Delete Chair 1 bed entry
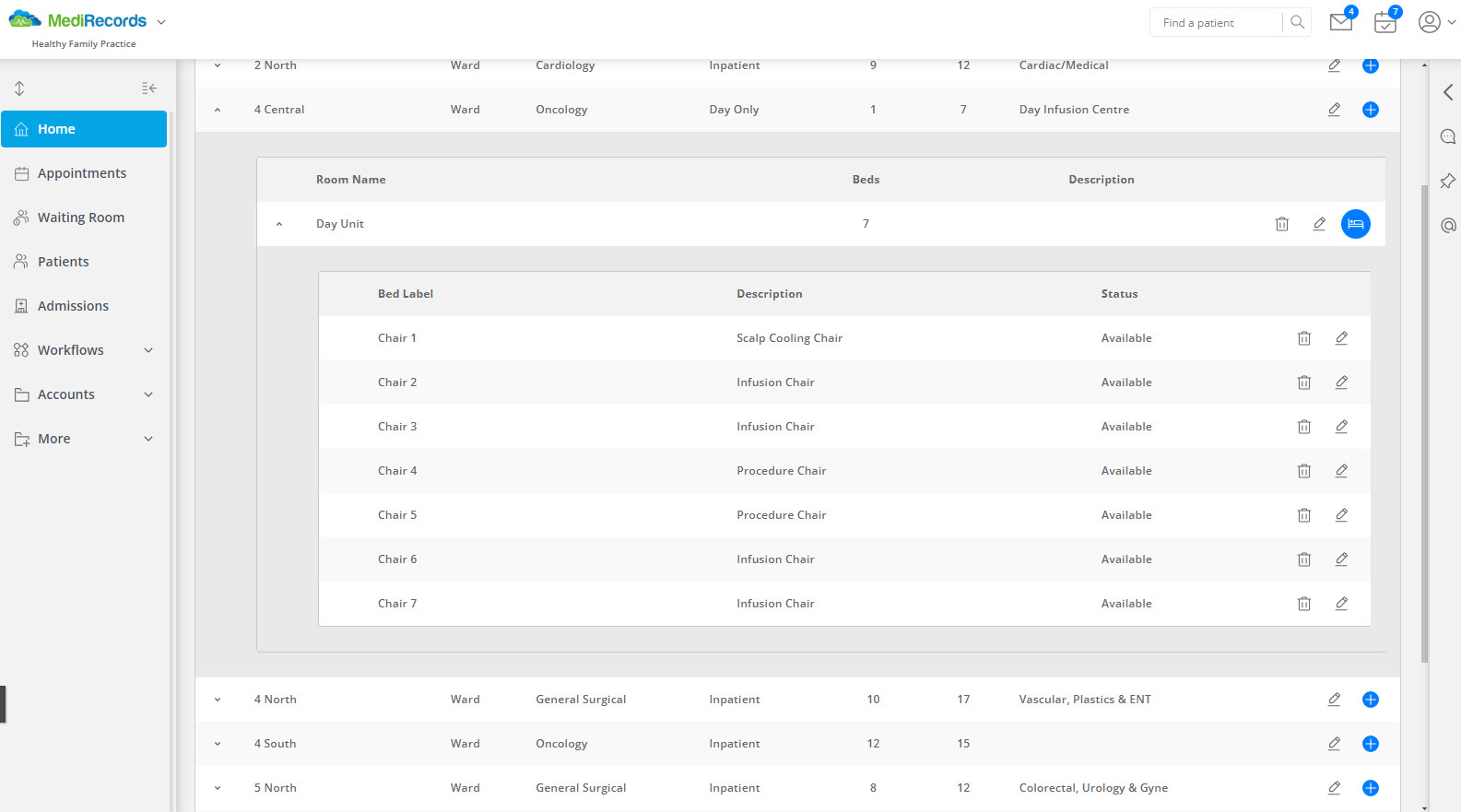Viewport: 1461px width, 812px height. (x=1303, y=338)
